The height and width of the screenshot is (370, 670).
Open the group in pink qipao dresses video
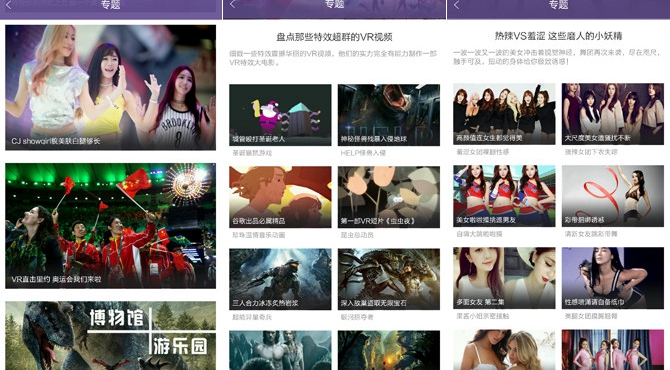tap(612, 349)
